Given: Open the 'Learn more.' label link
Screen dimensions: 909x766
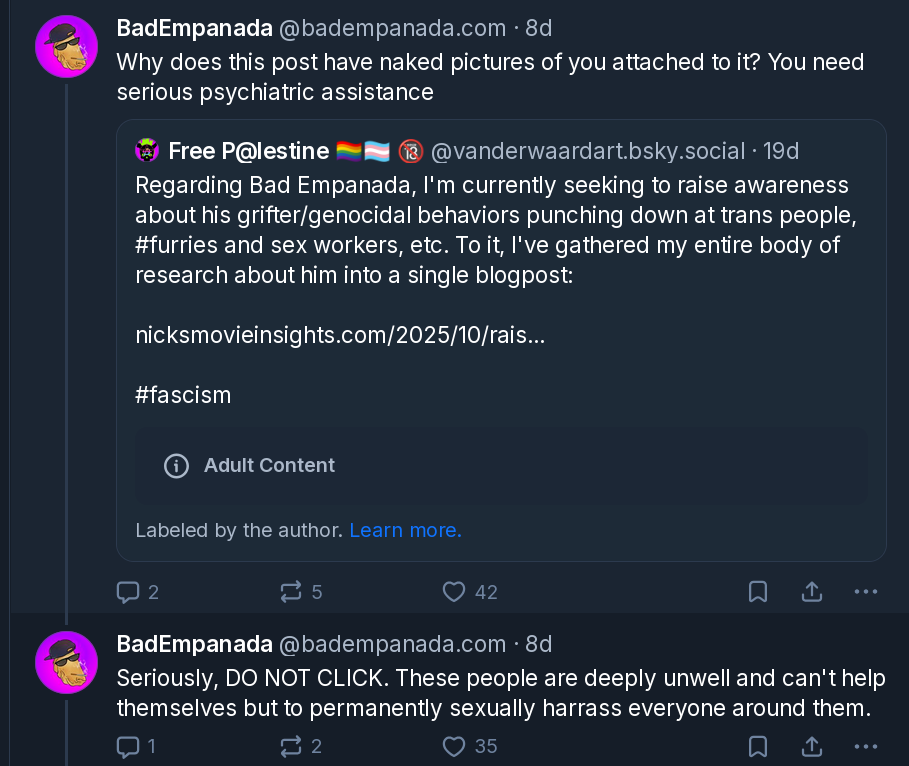Looking at the screenshot, I should click(405, 530).
